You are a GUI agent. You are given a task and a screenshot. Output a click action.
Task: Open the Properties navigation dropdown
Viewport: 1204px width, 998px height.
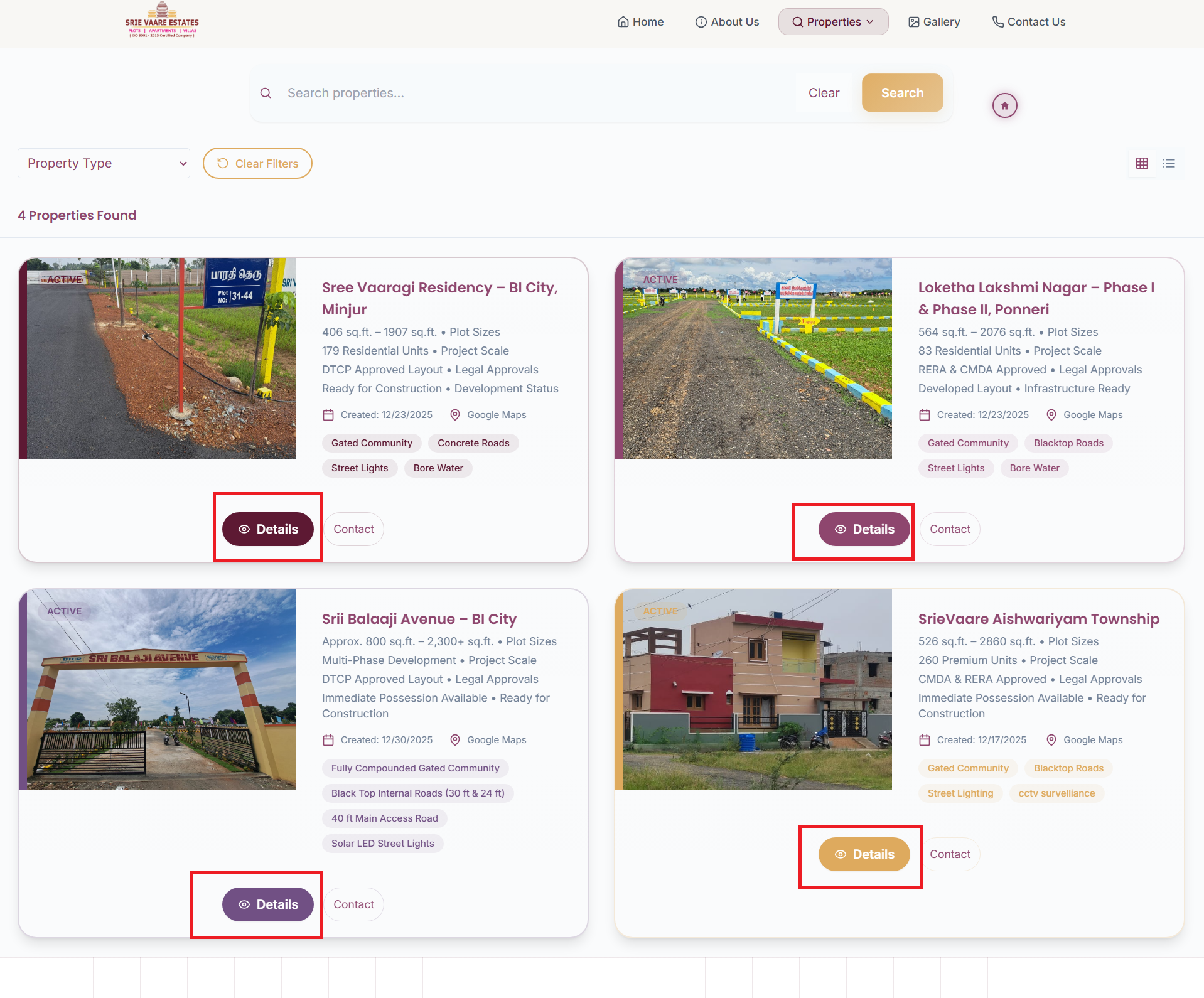coord(833,22)
